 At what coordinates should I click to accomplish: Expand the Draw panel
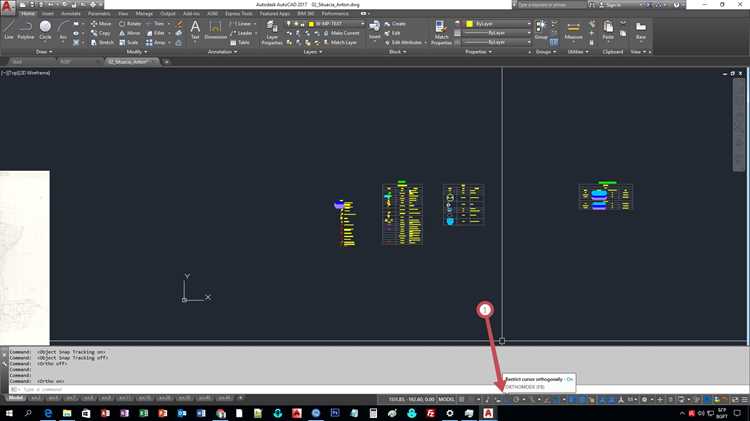44,52
